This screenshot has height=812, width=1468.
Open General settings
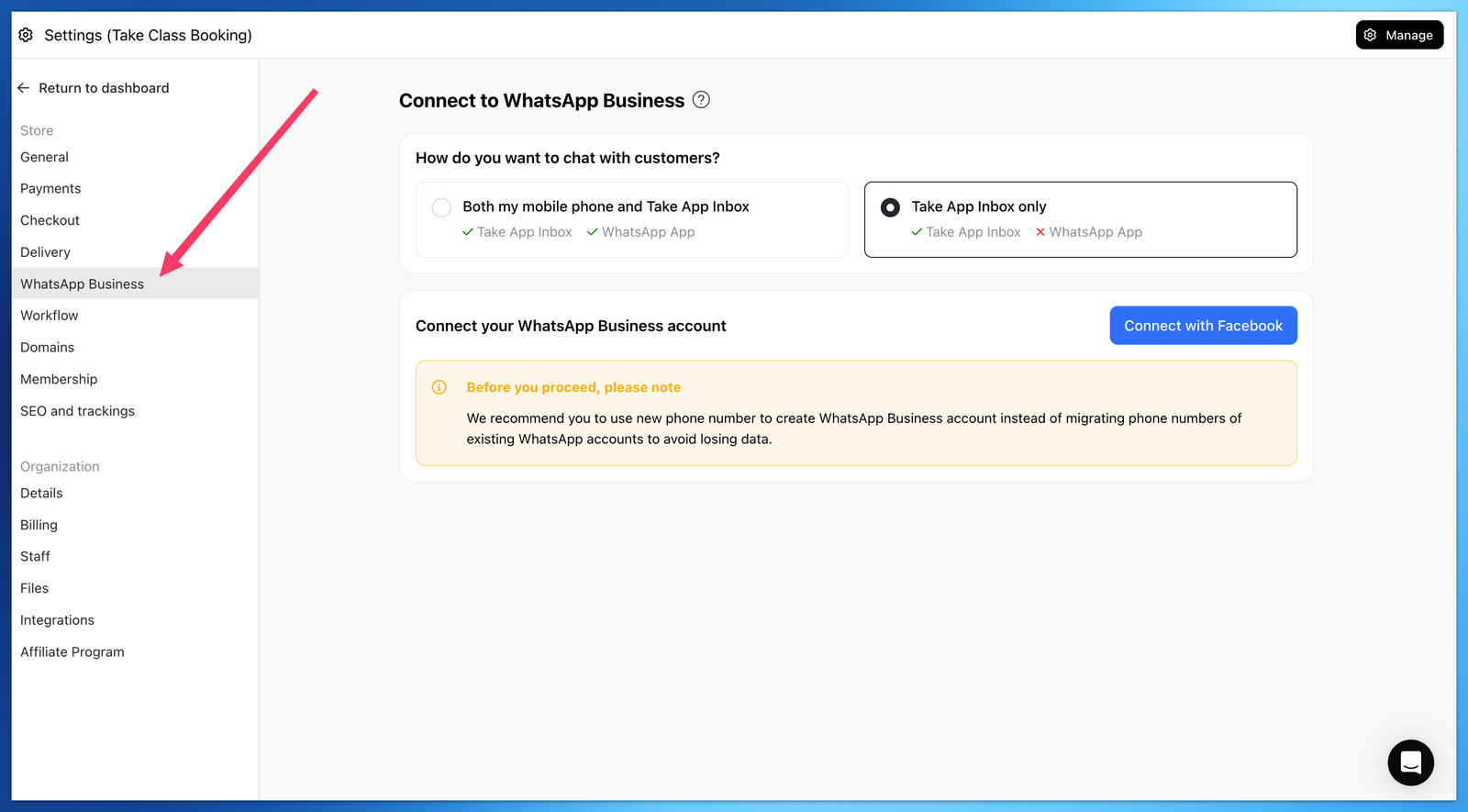(135, 157)
